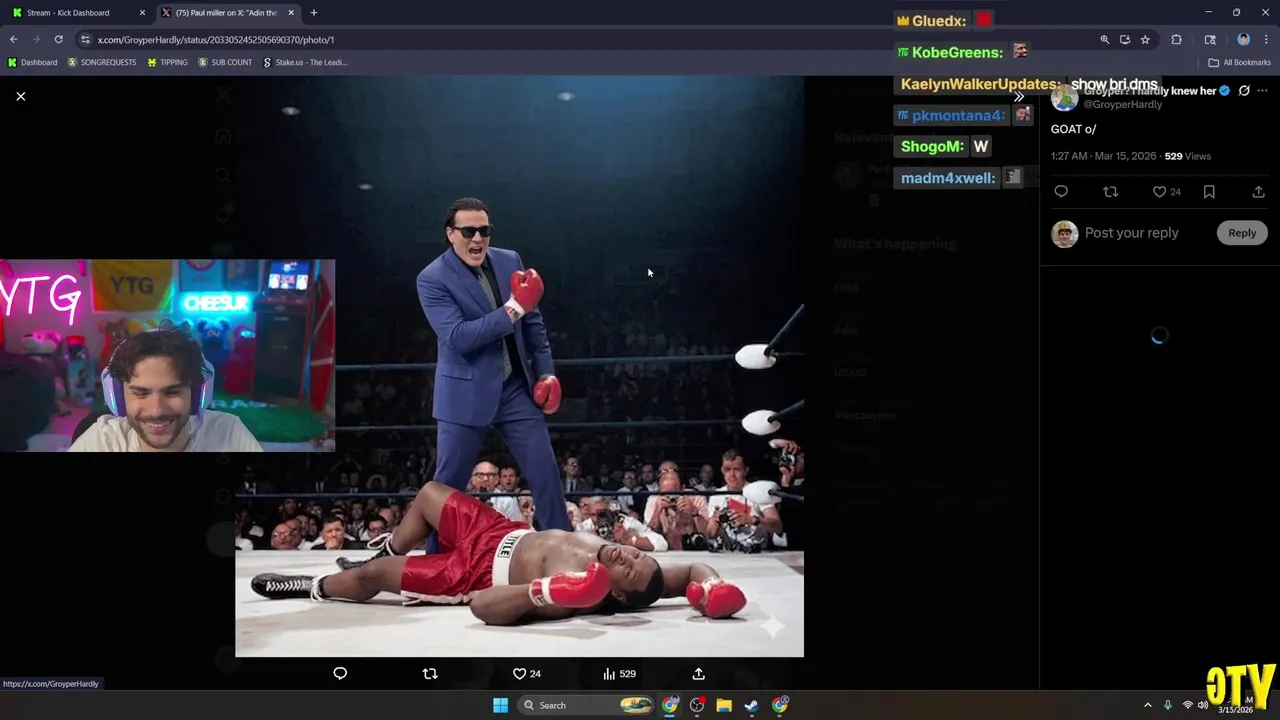This screenshot has height=720, width=1280.
Task: Show hidden system tray icons
Action: pos(1148,705)
